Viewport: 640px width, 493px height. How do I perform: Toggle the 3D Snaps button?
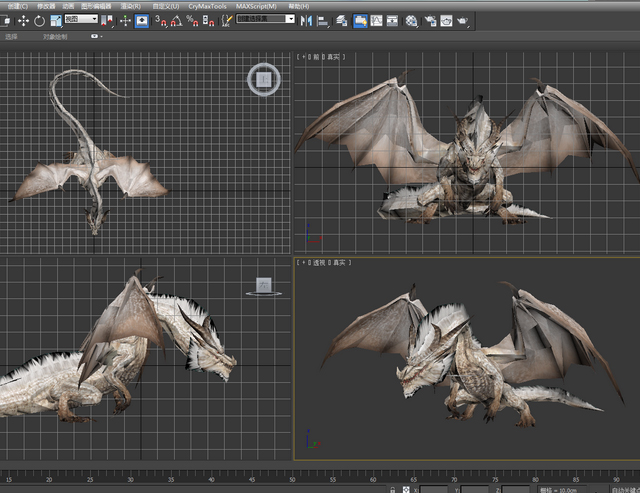click(x=161, y=20)
